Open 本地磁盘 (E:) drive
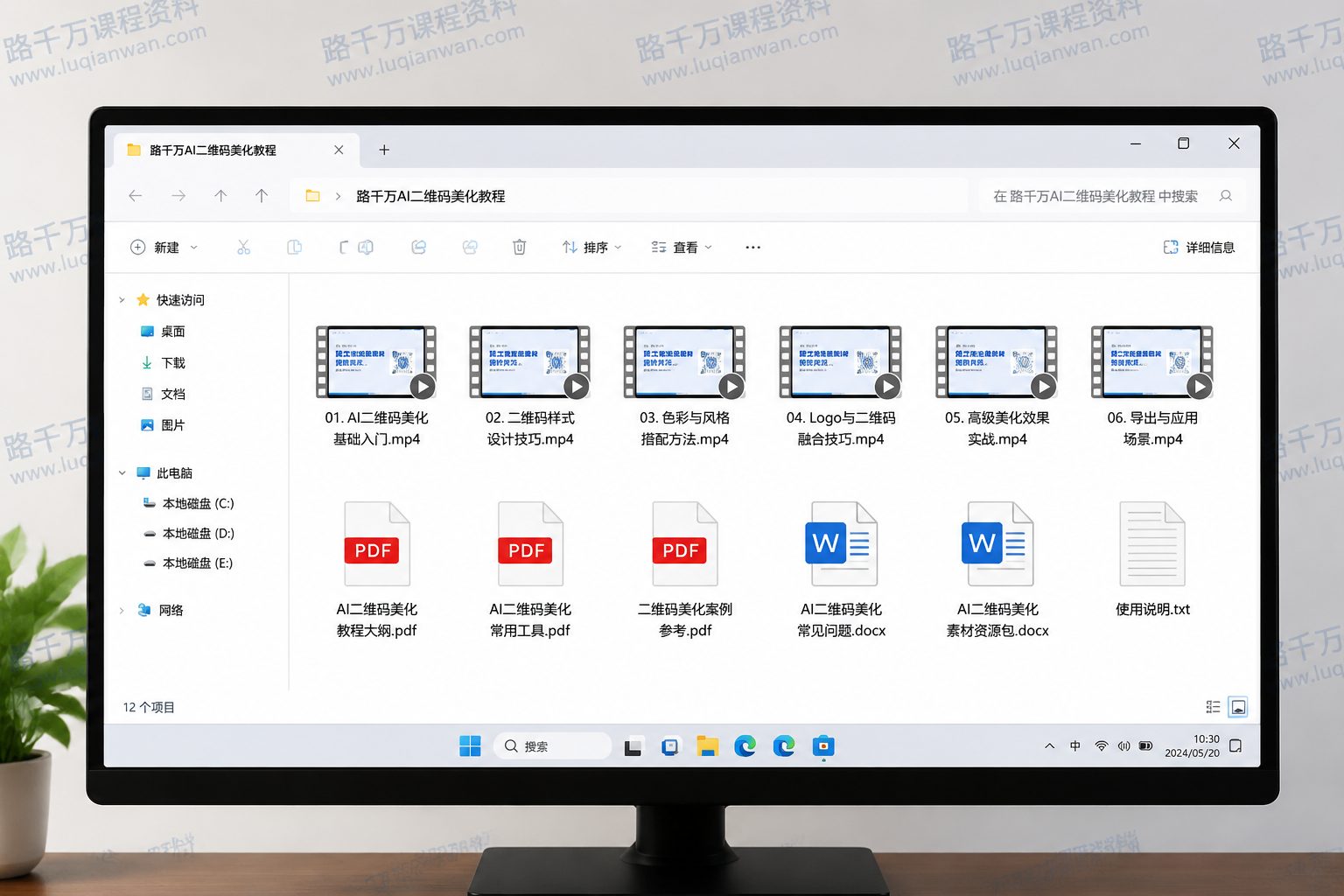Viewport: 1344px width, 896px height. coord(188,563)
